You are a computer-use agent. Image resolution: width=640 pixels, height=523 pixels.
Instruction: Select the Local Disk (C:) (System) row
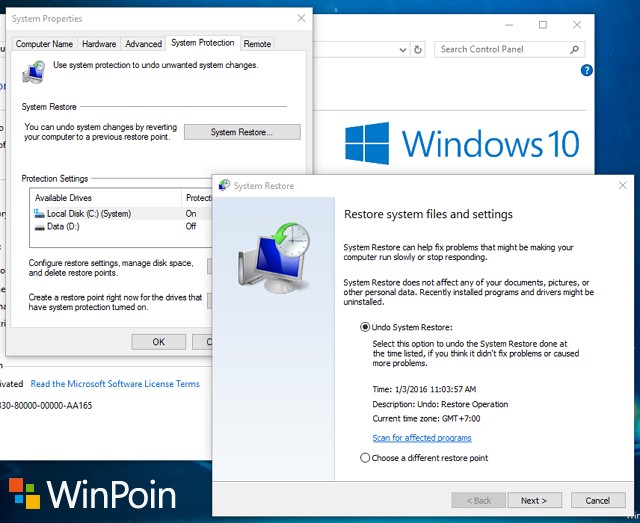(121, 214)
